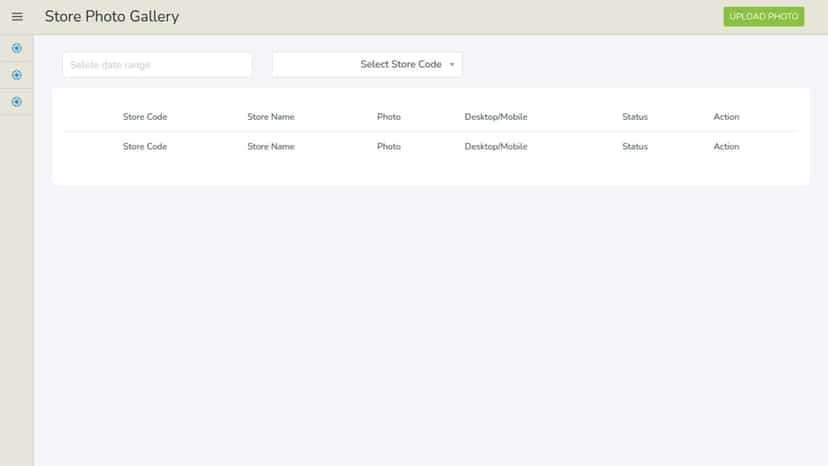Viewport: 828px width, 466px height.
Task: Click the bottom circular sidebar icon
Action: 17,102
